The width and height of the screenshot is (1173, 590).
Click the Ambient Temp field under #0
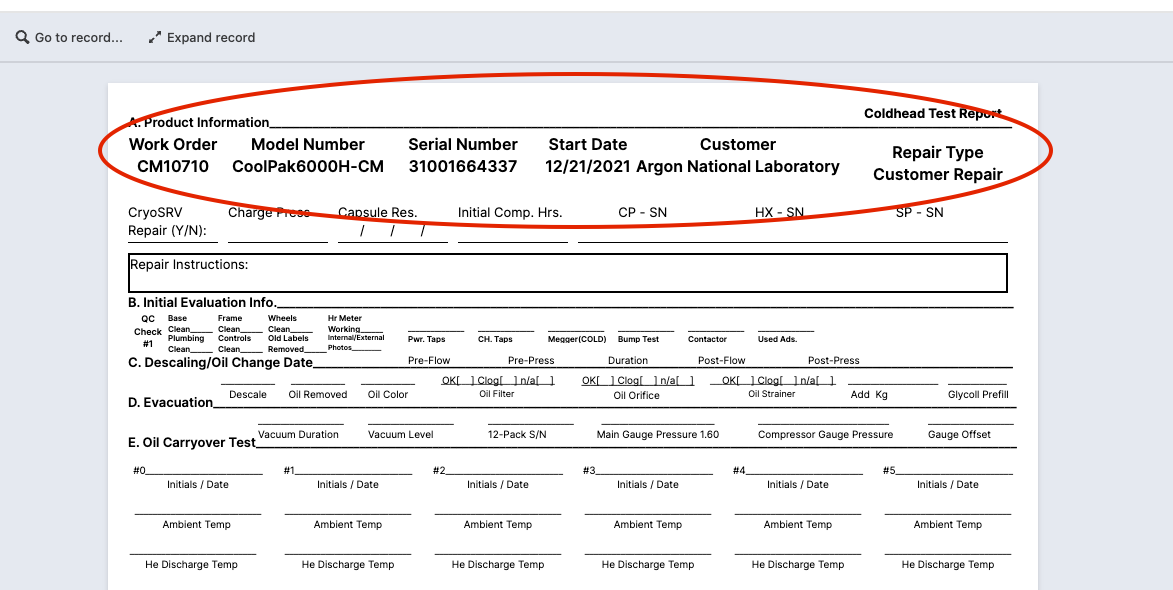(x=196, y=512)
